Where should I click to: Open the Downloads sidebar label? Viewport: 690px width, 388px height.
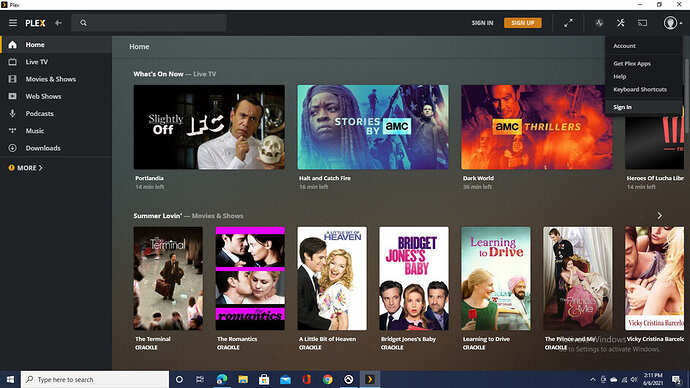coord(43,148)
